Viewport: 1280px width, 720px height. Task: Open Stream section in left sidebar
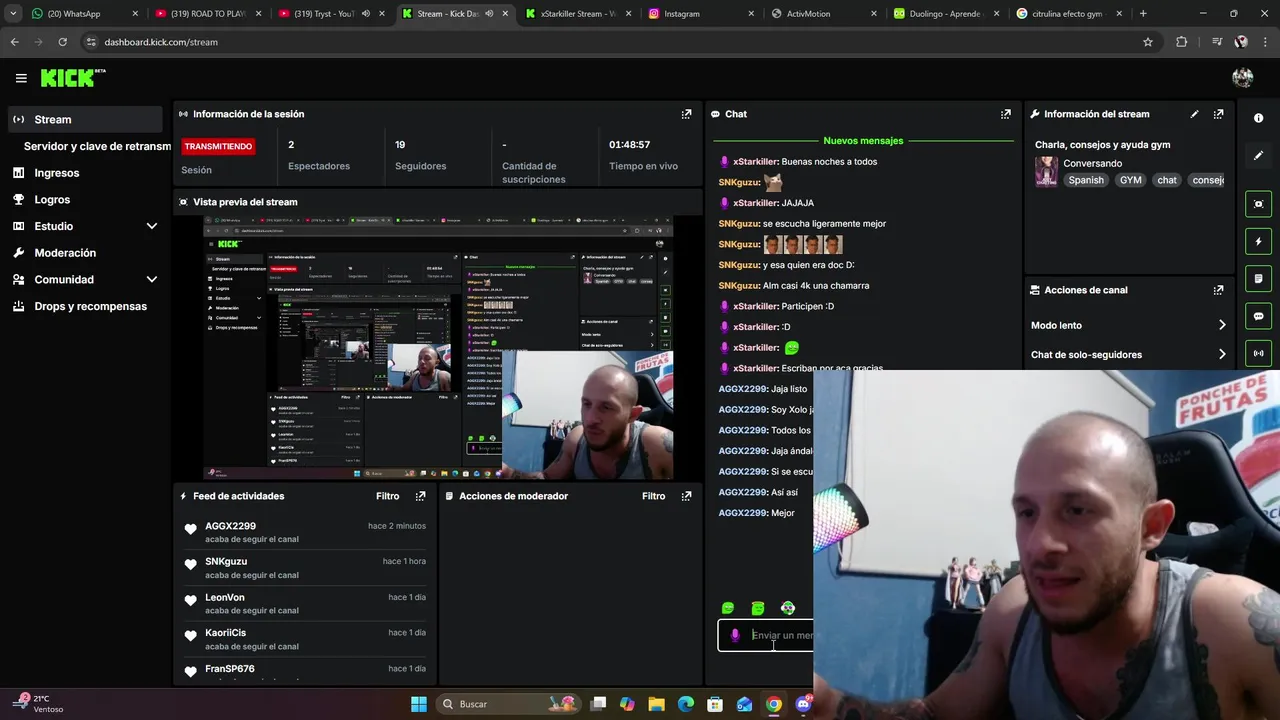click(x=85, y=119)
